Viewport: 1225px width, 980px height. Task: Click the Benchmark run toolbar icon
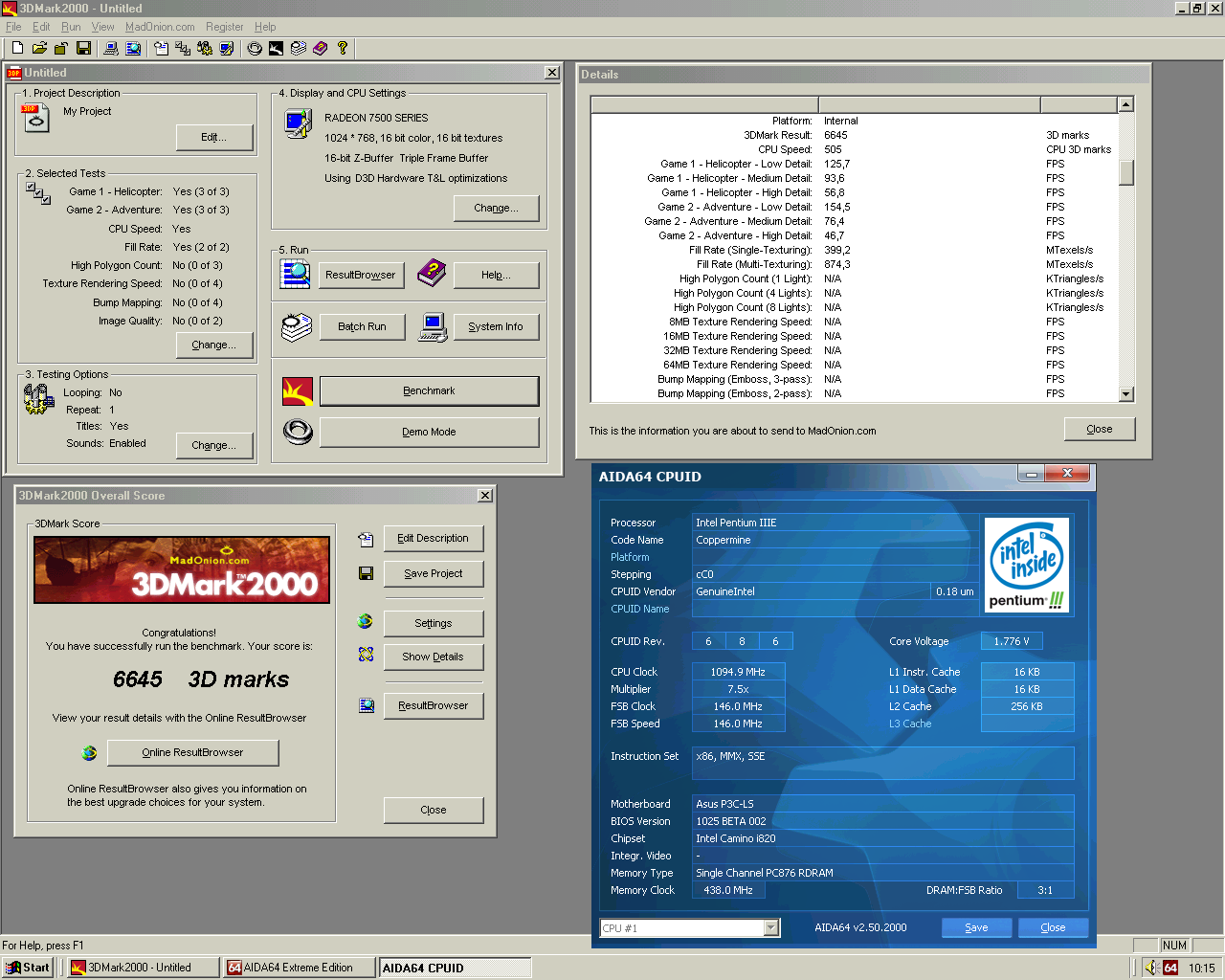(x=277, y=48)
